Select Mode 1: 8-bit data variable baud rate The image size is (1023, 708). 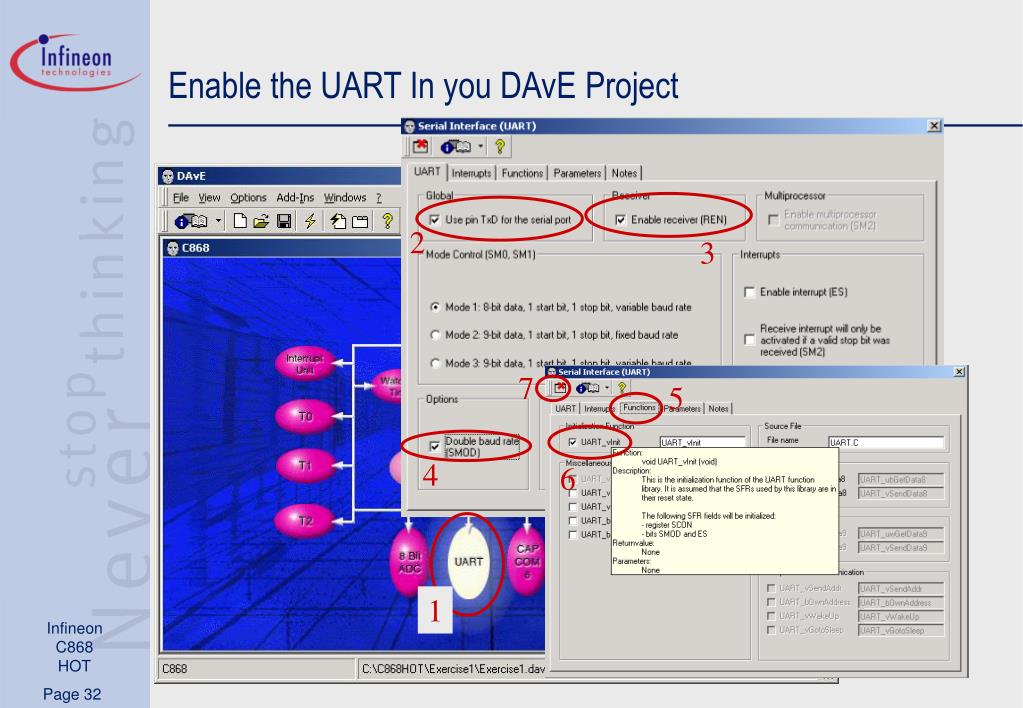coord(435,307)
